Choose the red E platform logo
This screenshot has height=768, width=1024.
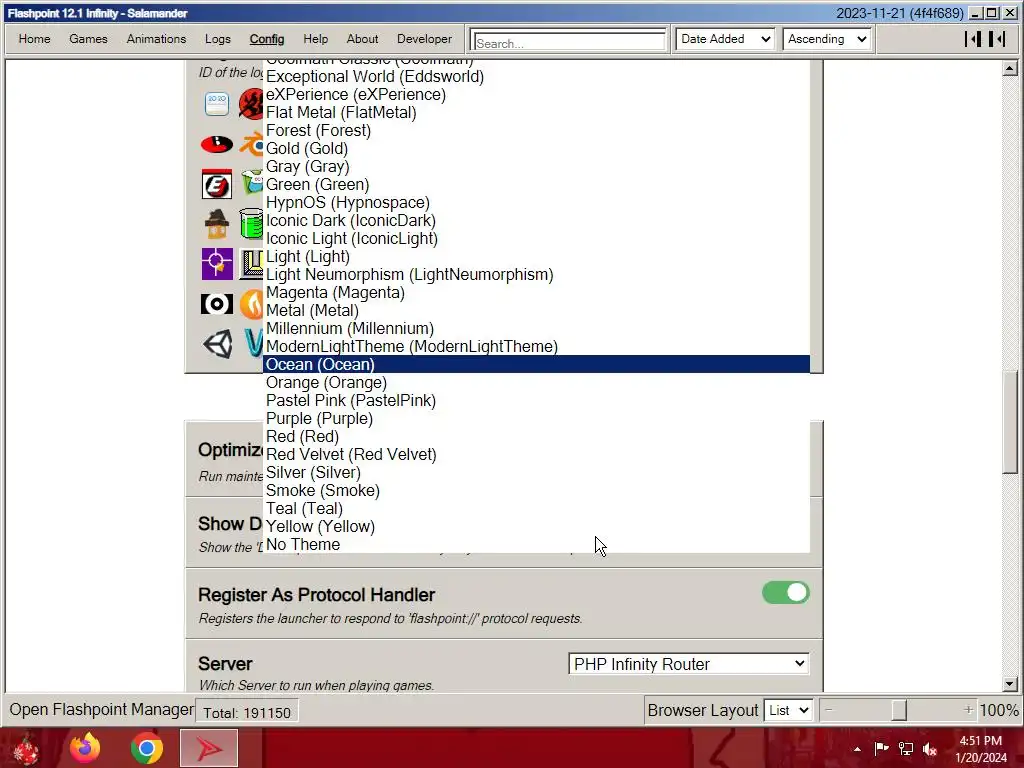point(217,184)
